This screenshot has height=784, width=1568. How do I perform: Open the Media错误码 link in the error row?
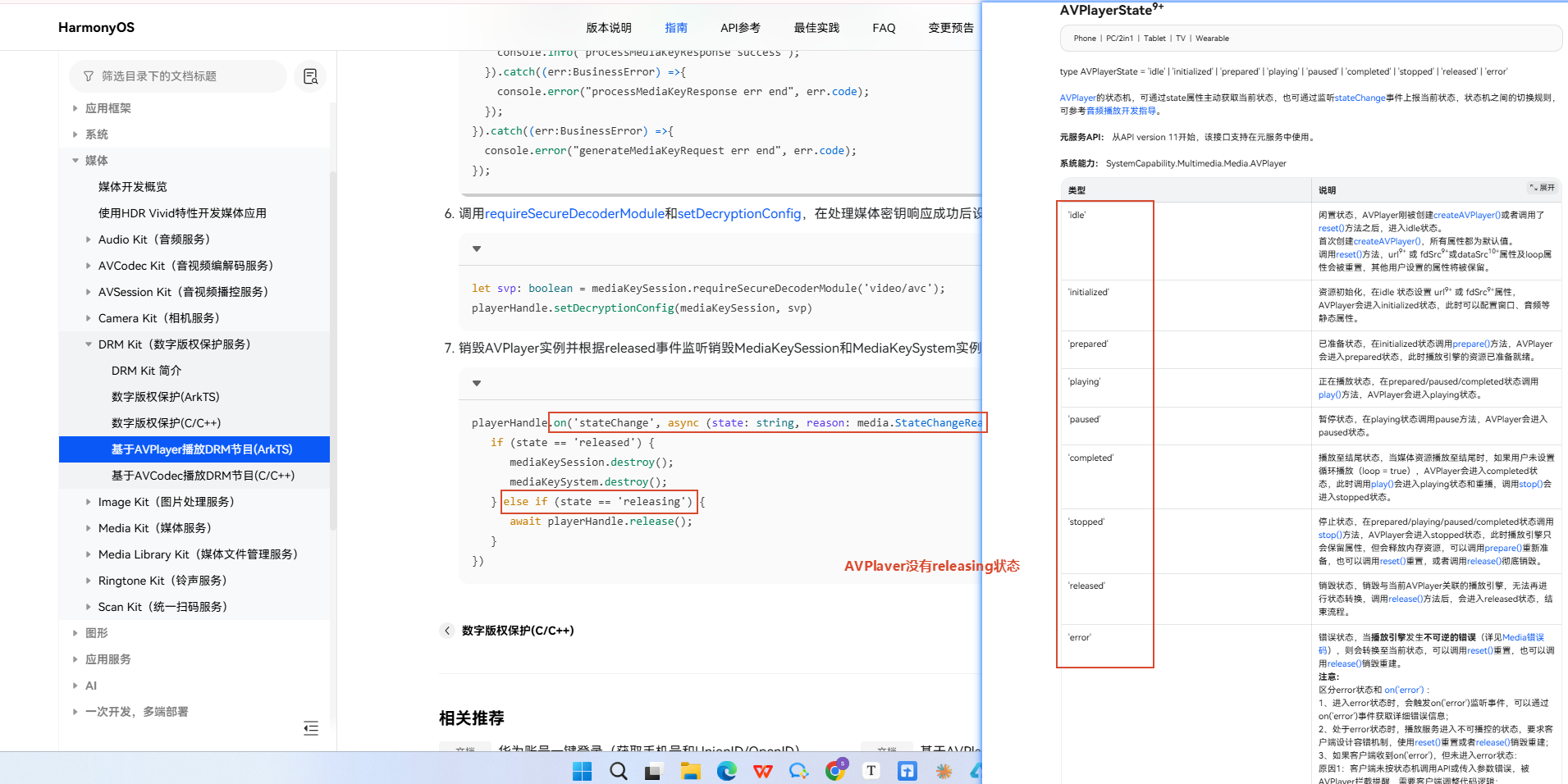pos(1523,637)
